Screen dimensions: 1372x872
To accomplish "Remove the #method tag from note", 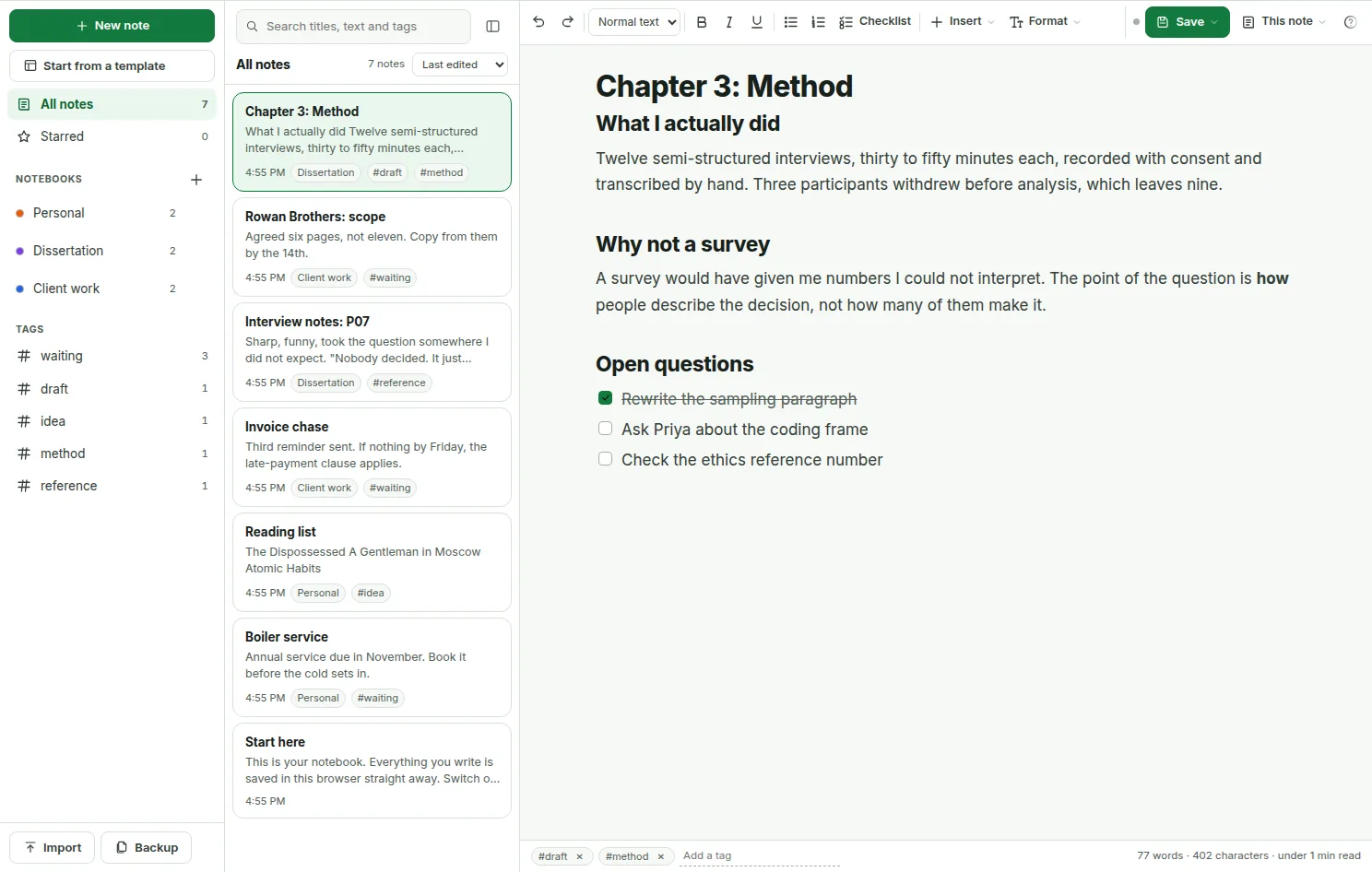I will (661, 856).
